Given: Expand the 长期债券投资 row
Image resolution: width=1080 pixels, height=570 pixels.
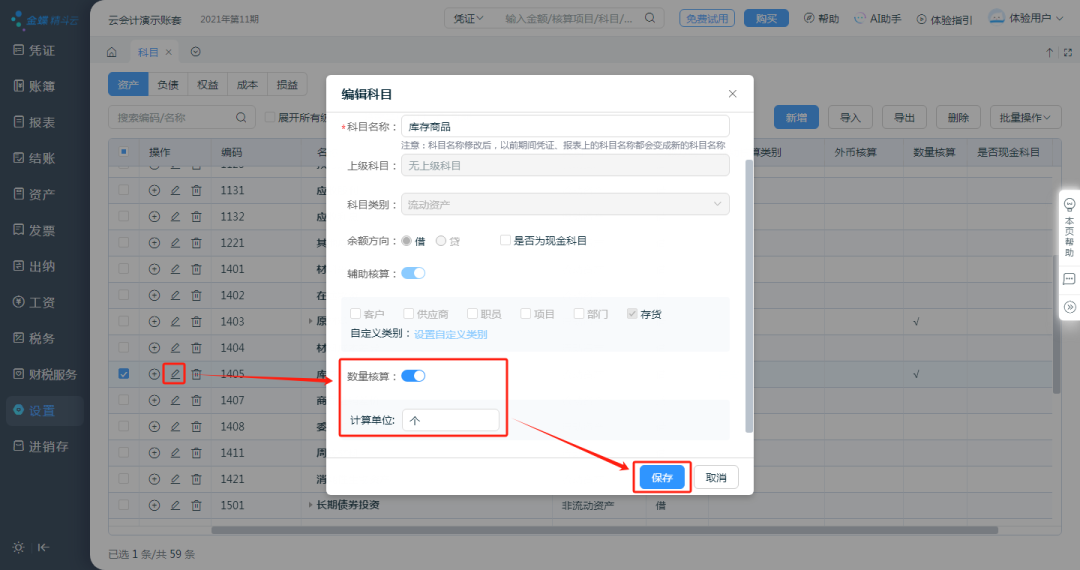Looking at the screenshot, I should pyautogui.click(x=310, y=505).
